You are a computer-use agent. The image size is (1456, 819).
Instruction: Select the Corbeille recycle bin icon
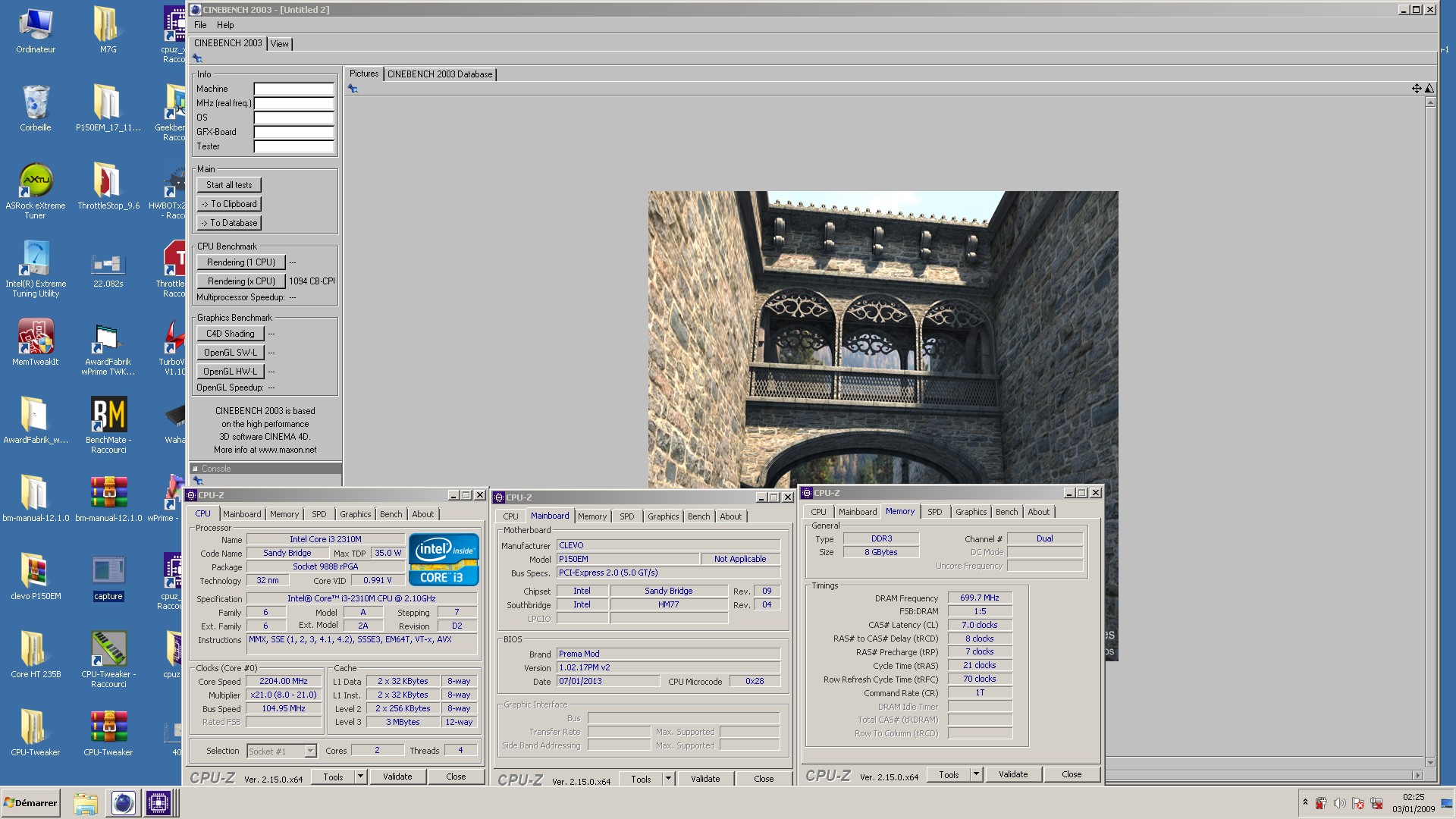(x=36, y=108)
